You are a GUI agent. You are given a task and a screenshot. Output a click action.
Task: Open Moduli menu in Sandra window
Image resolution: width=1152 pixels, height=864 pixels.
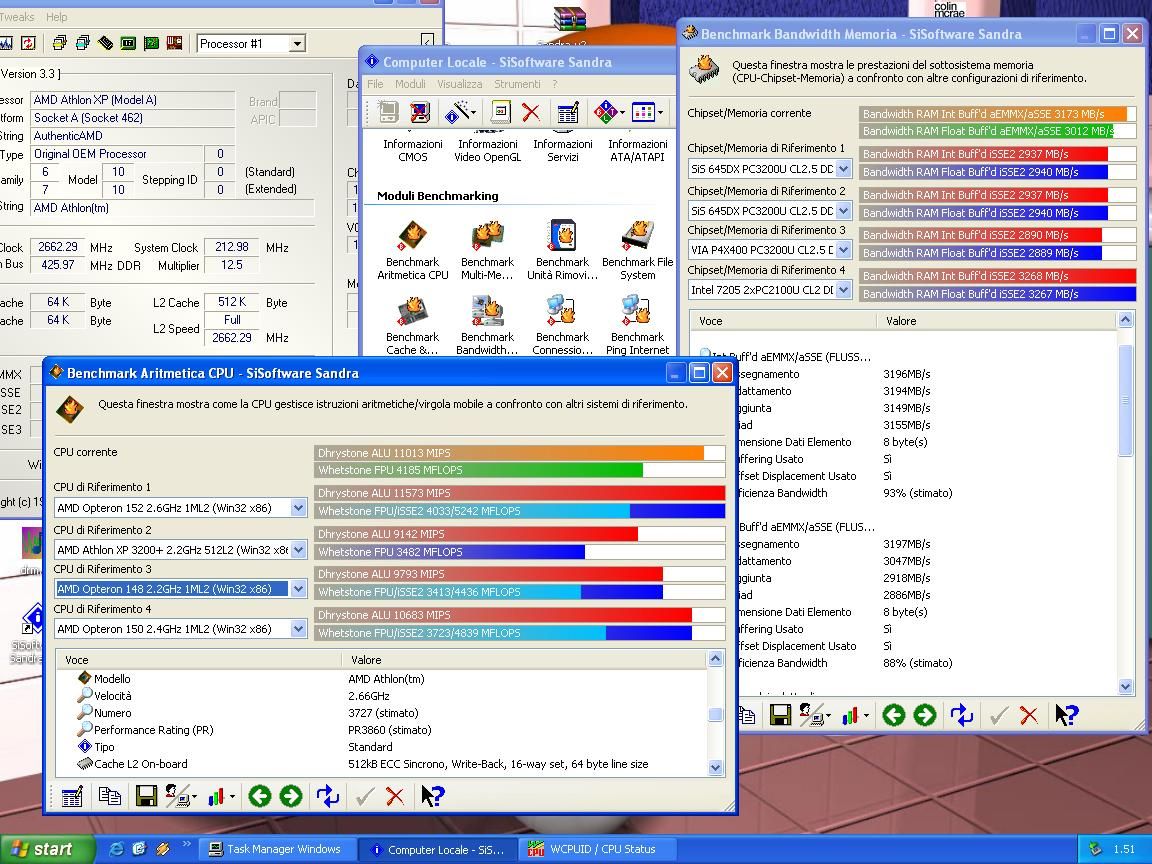pyautogui.click(x=410, y=84)
